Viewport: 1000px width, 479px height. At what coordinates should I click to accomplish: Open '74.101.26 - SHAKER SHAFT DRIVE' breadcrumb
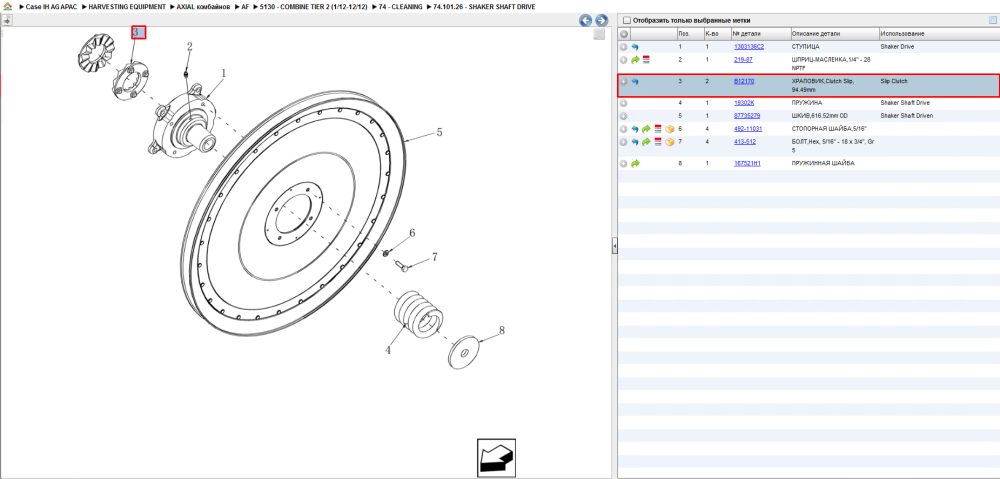coord(484,6)
